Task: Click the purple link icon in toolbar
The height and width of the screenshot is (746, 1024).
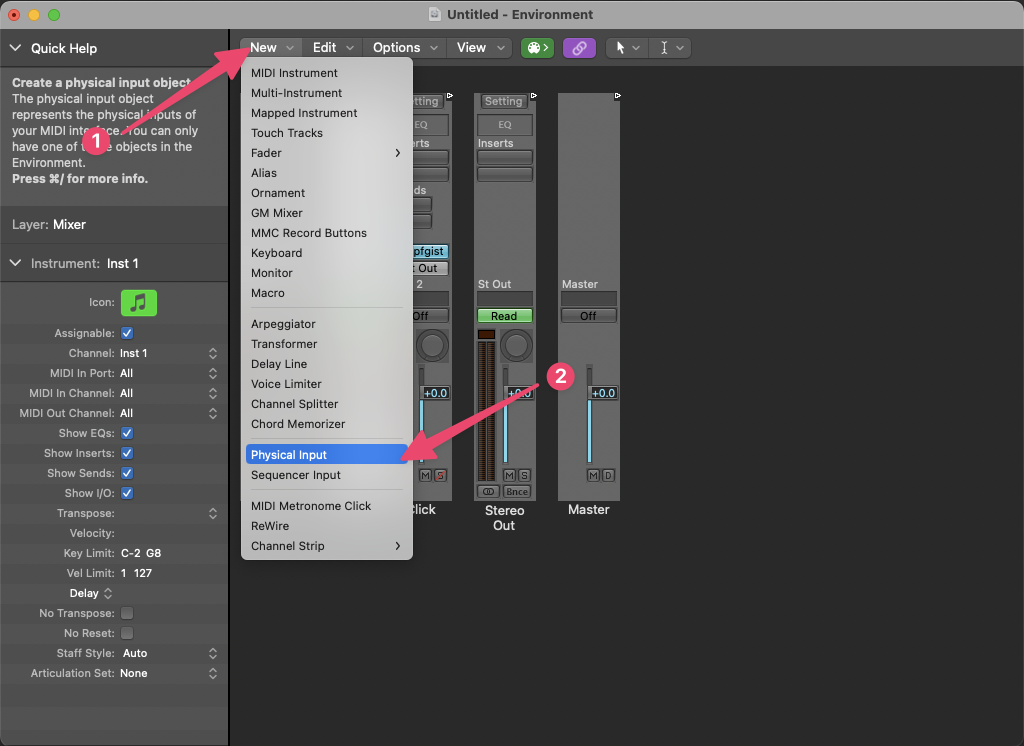Action: (579, 47)
